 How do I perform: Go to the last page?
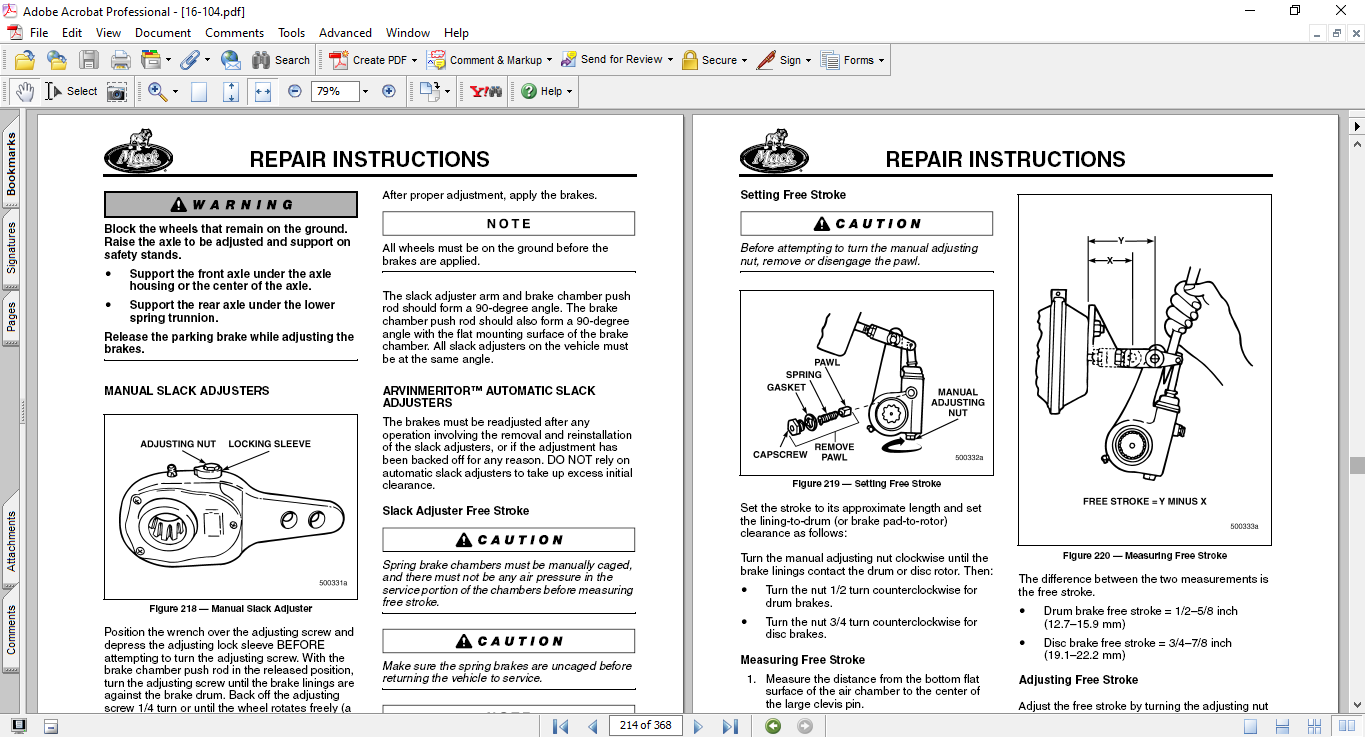730,726
